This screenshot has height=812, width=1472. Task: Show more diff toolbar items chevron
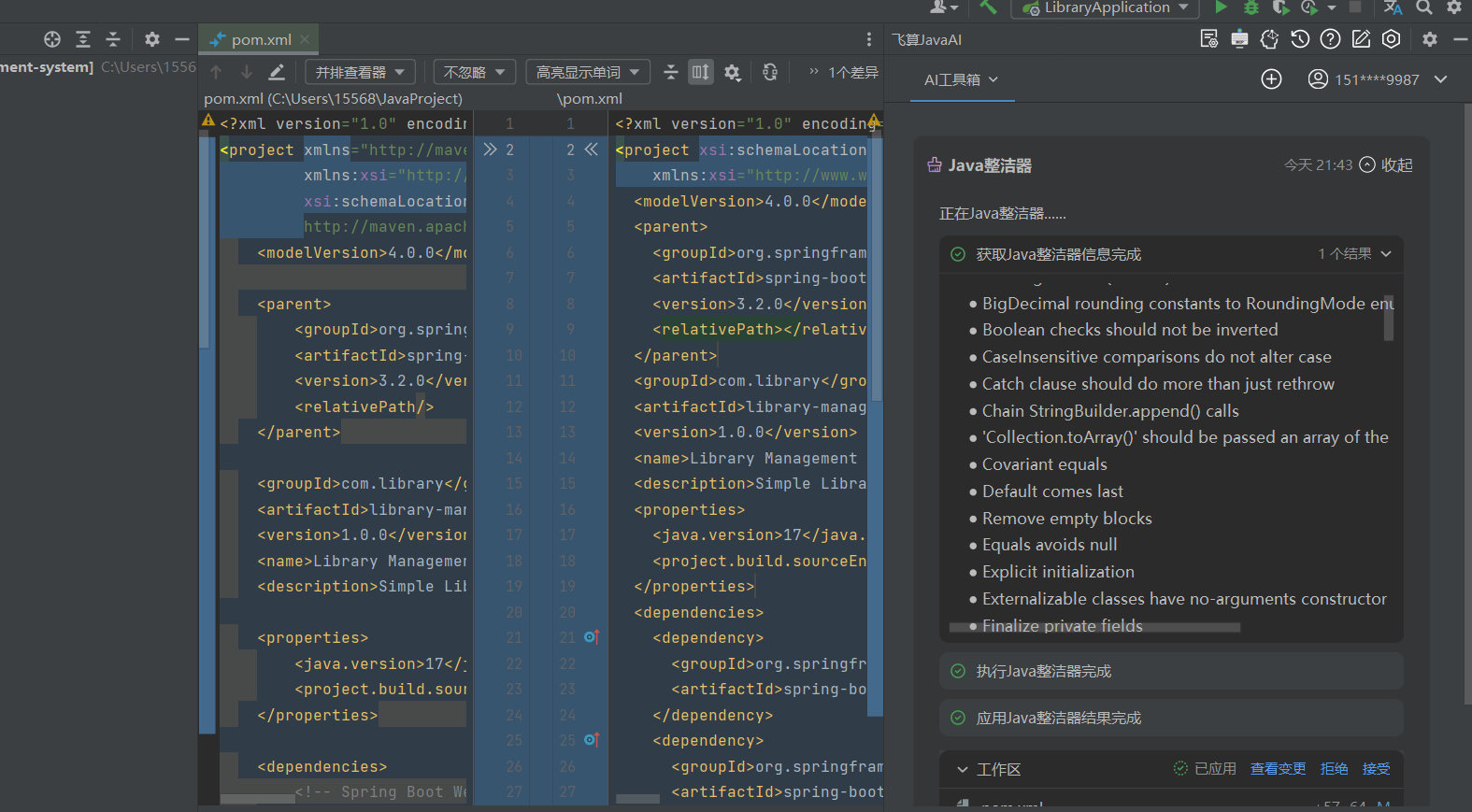(x=813, y=71)
